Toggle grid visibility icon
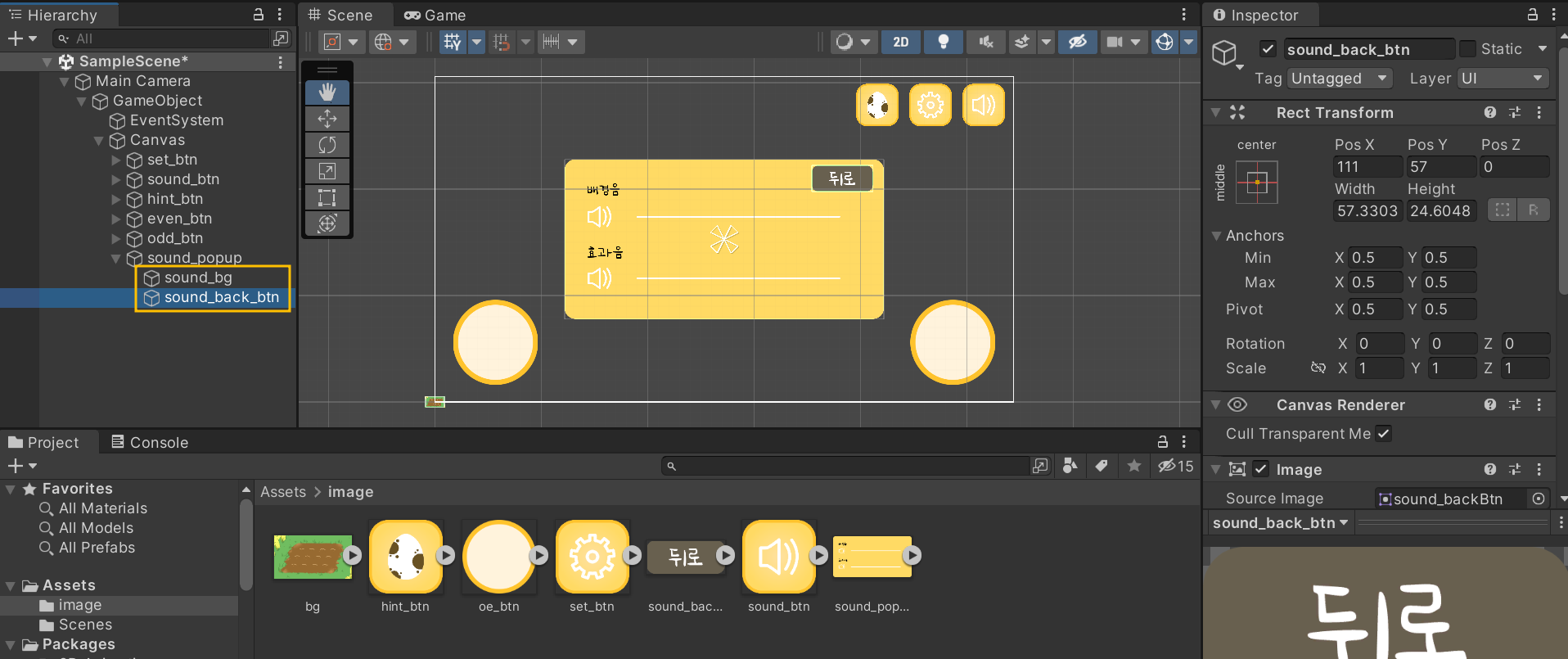Image resolution: width=1568 pixels, height=659 pixels. [x=453, y=42]
